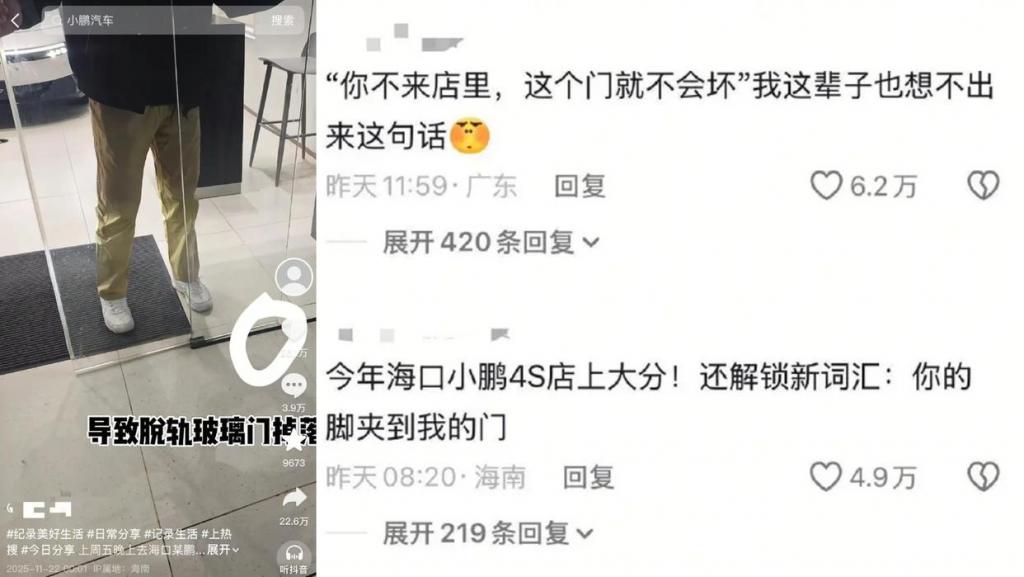Like the Hainan comment with 4.9万 heart
Viewport: 1024px width, 577px height.
click(x=825, y=476)
